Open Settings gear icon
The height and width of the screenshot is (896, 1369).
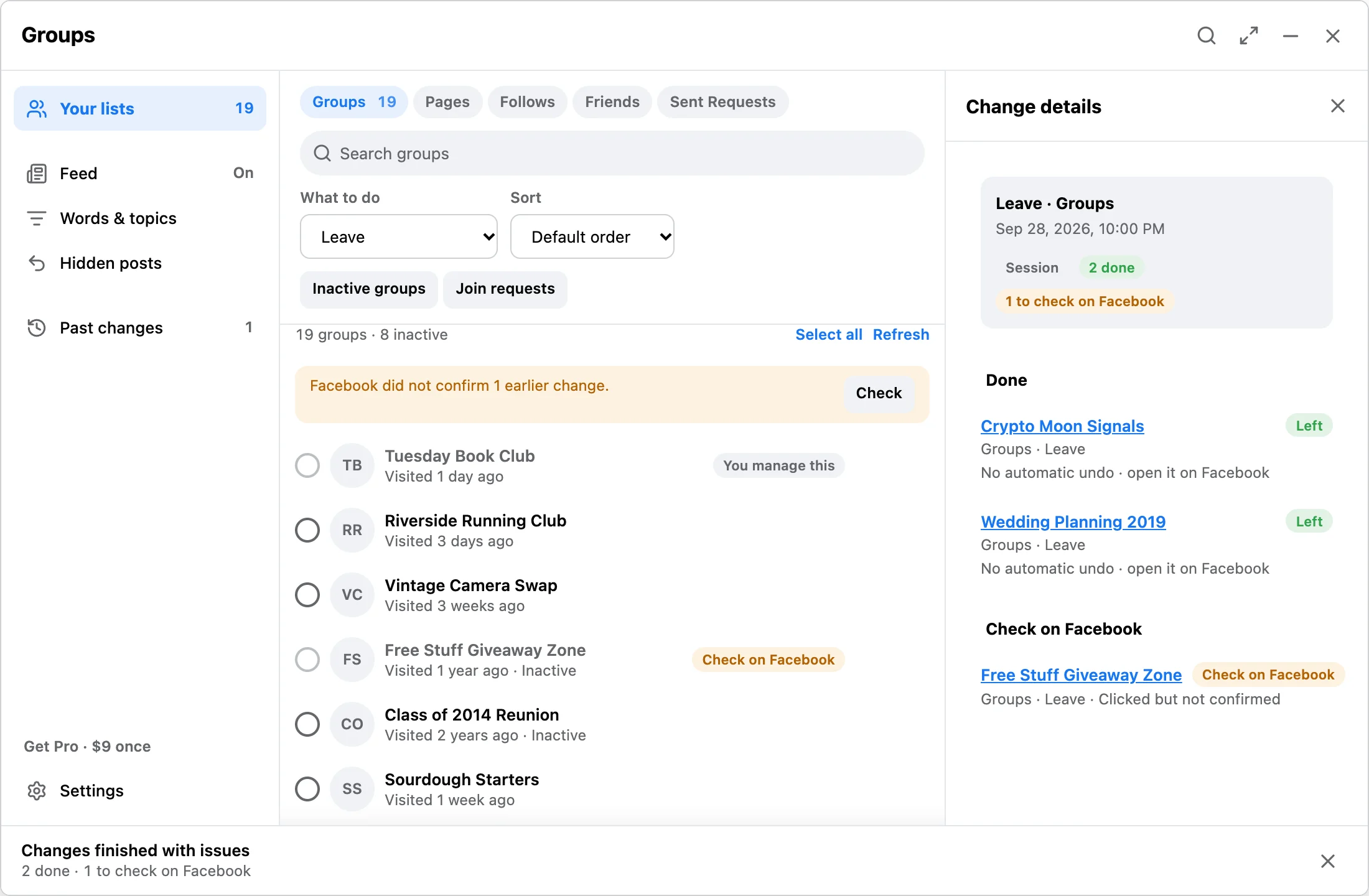tap(37, 791)
